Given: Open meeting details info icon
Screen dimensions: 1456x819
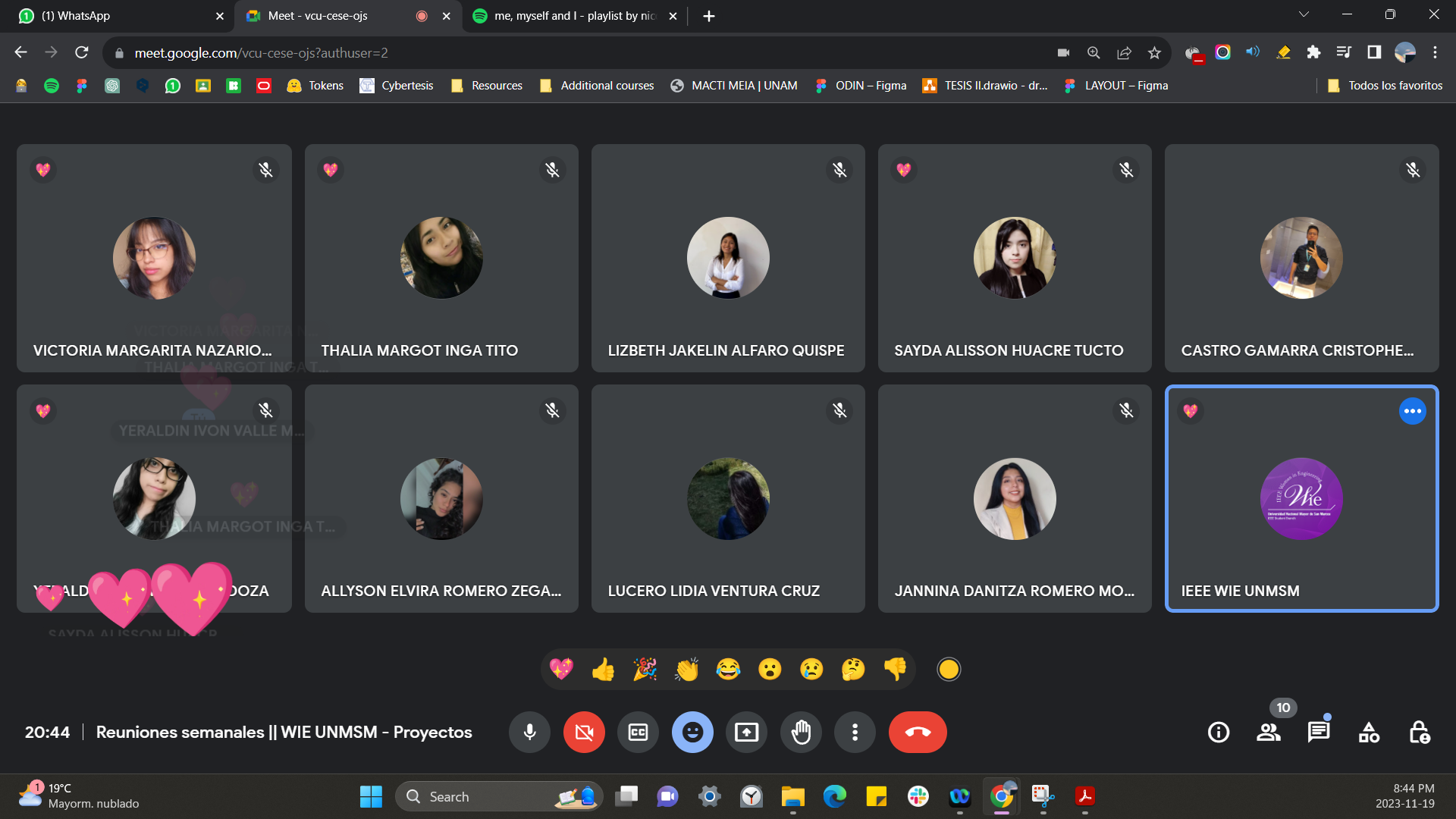Looking at the screenshot, I should tap(1218, 732).
